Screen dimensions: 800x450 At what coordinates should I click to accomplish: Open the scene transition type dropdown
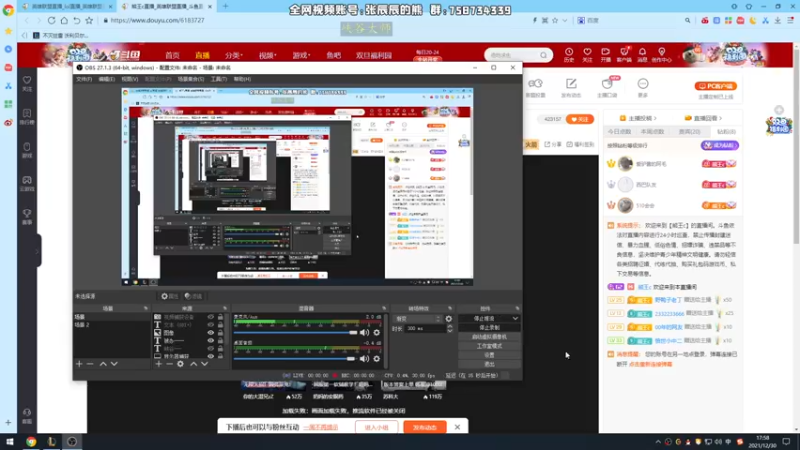[x=418, y=319]
